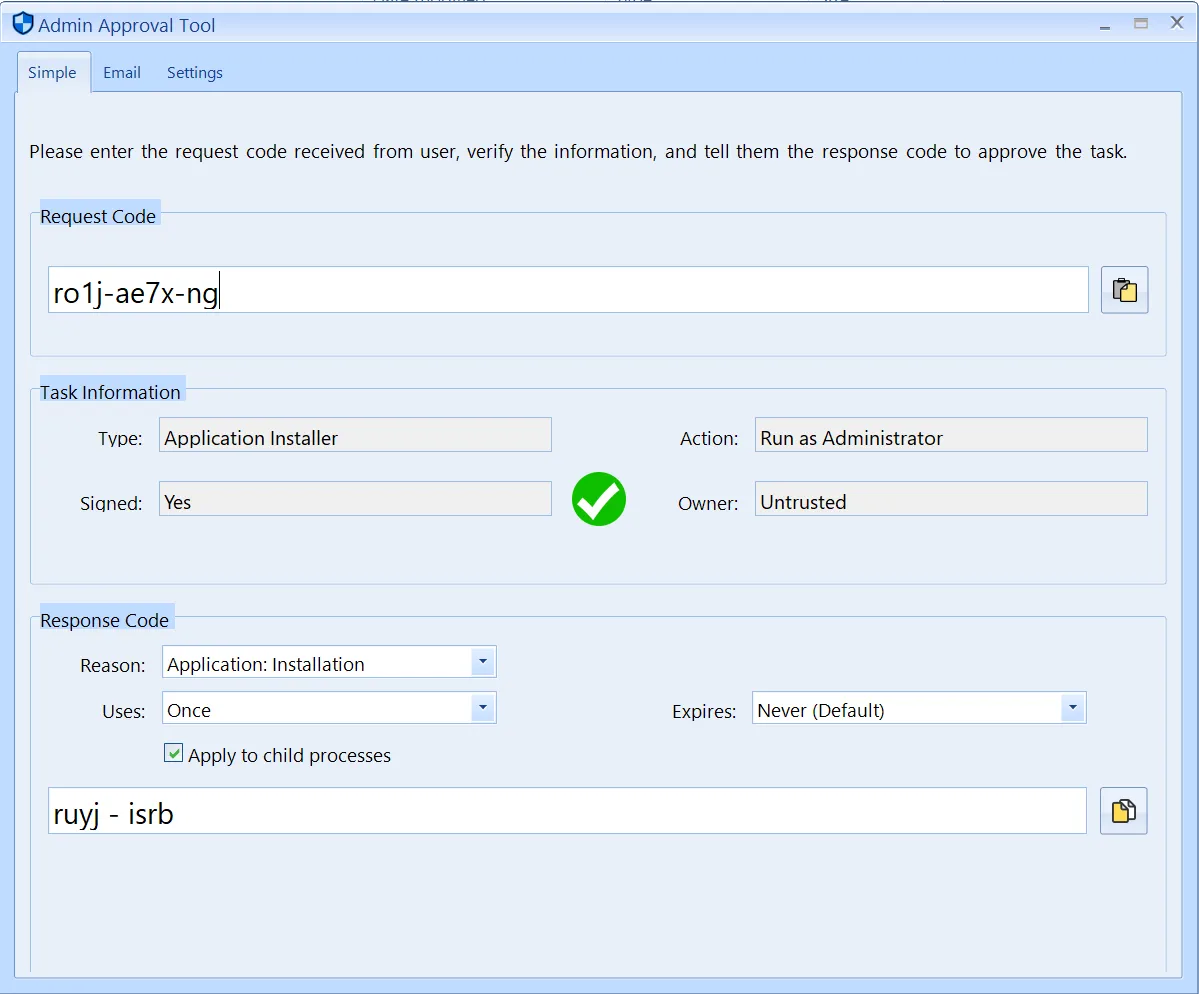This screenshot has height=994, width=1199.
Task: Select the Simple tab
Action: (53, 72)
